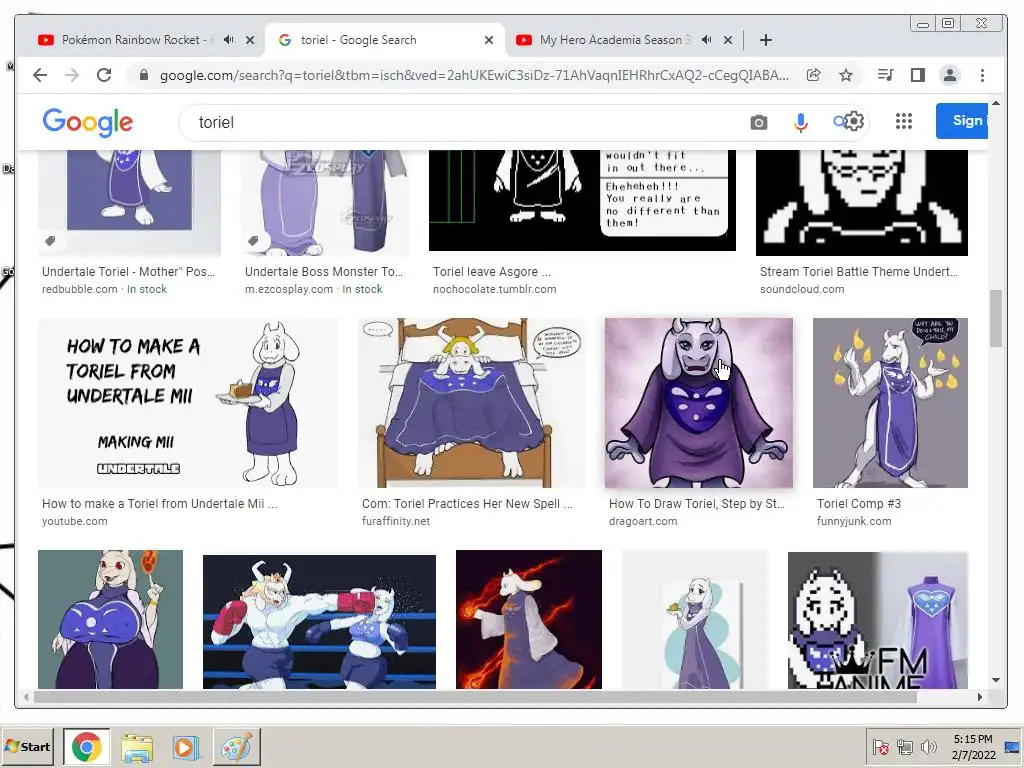Image resolution: width=1024 pixels, height=768 pixels.
Task: Click the Google logo
Action: coord(88,123)
